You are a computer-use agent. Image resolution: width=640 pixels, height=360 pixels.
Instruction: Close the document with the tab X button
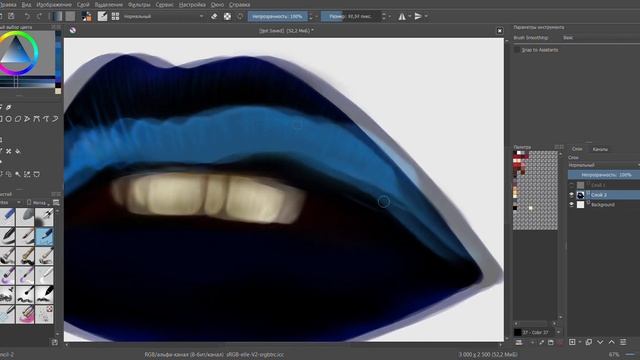pos(500,31)
